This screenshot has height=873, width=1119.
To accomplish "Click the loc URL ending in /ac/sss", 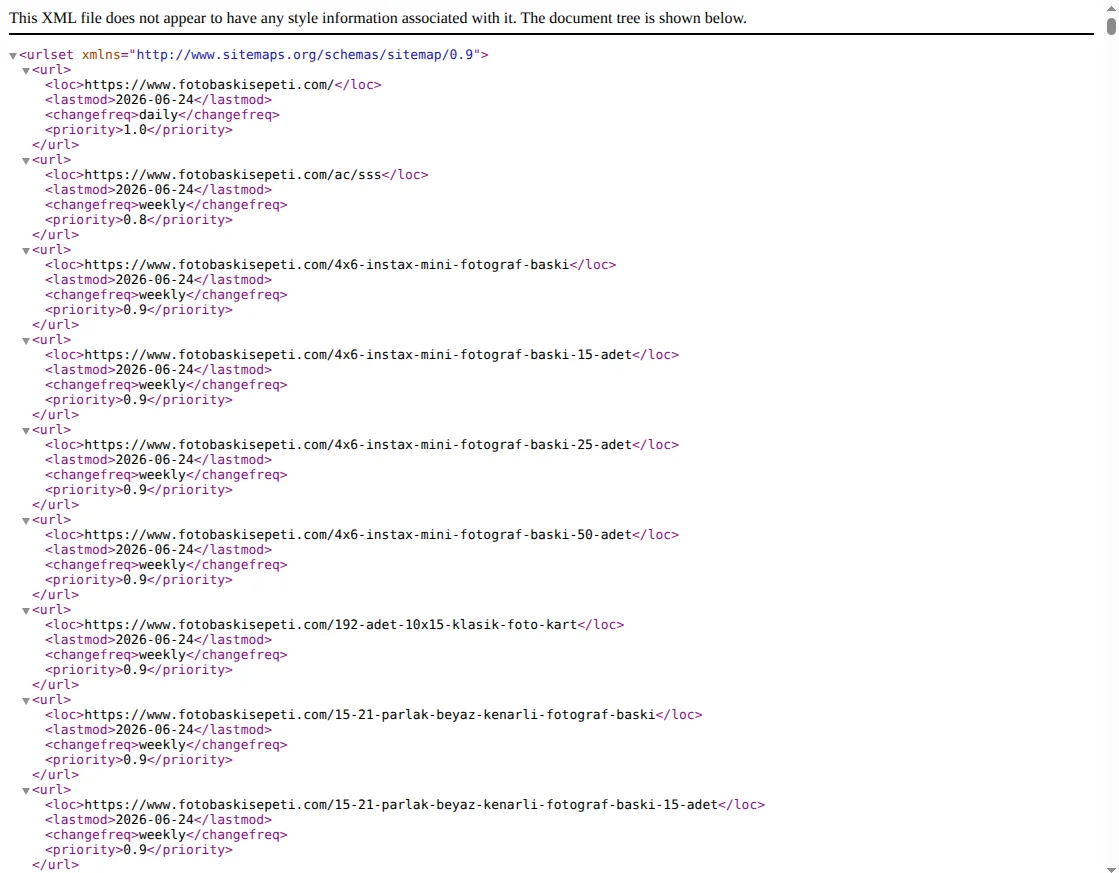I will 233,174.
